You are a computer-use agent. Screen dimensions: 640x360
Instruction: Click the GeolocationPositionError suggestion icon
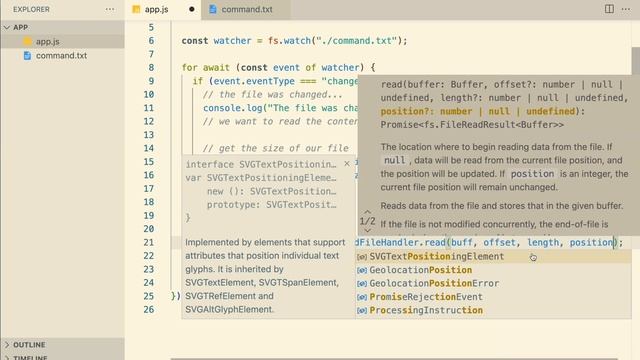pos(362,284)
